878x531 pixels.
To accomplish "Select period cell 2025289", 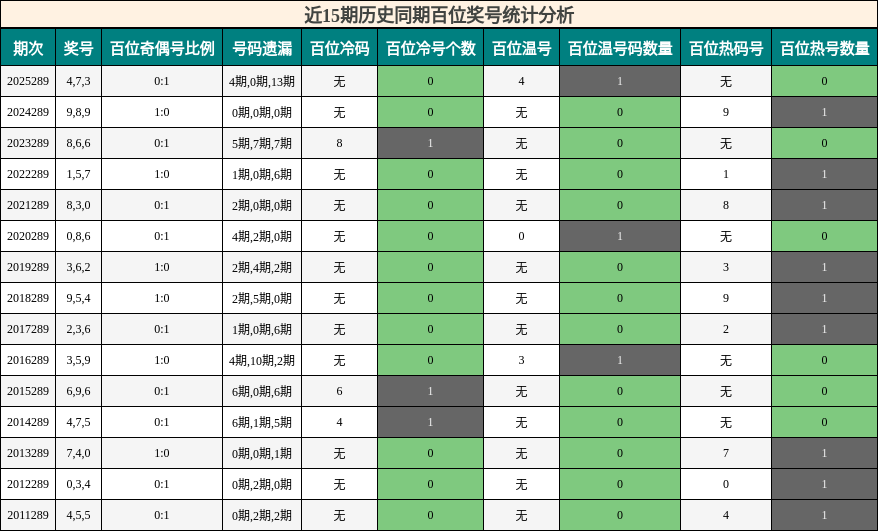I will [x=28, y=81].
